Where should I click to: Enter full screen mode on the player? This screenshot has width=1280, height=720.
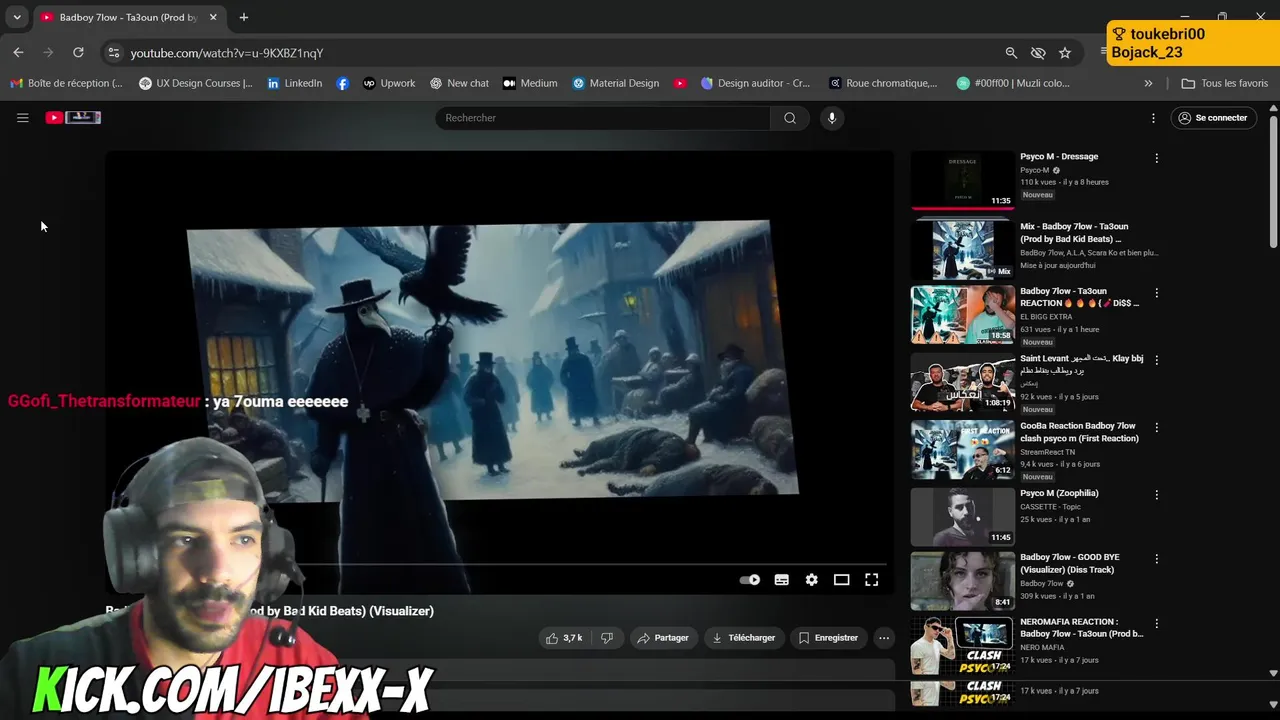coord(872,580)
